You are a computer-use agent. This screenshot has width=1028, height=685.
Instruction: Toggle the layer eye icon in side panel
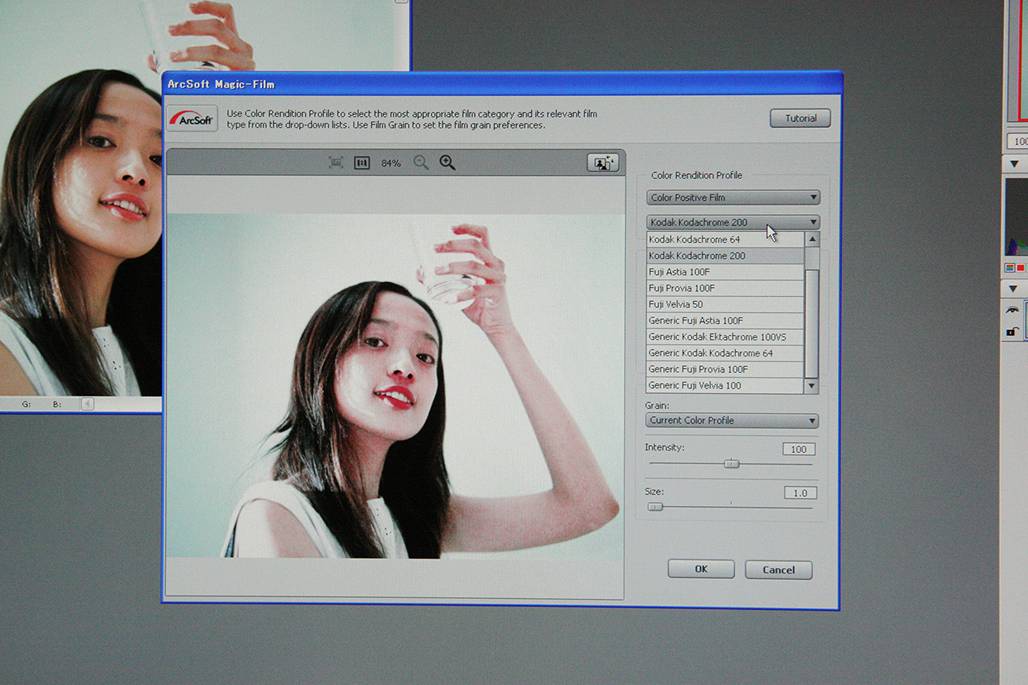[1012, 310]
